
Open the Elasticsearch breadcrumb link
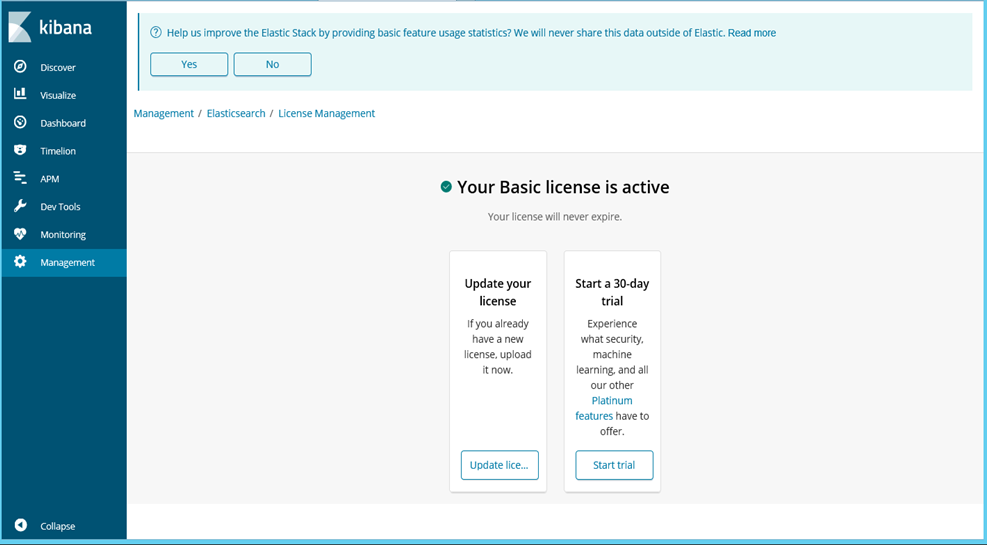236,113
